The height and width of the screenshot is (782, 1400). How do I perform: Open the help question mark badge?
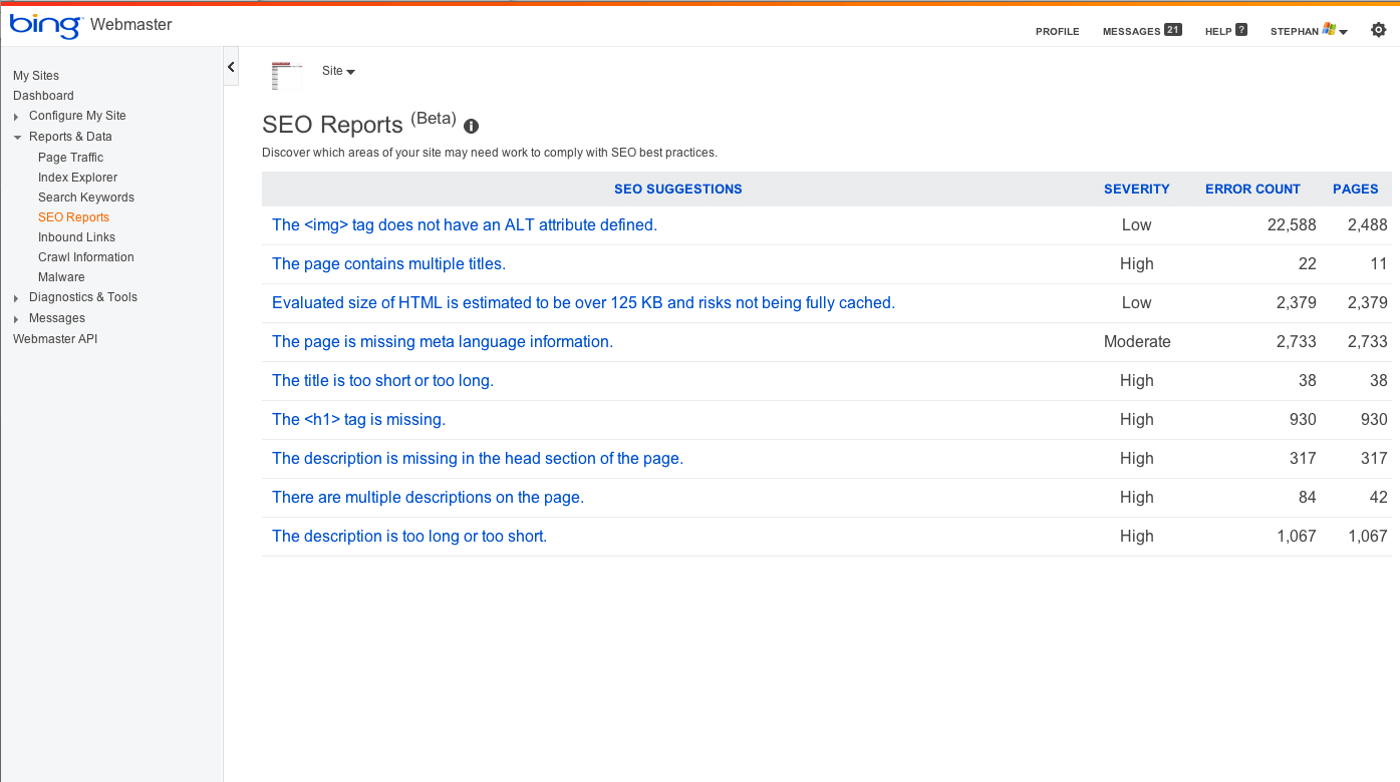tap(1241, 30)
